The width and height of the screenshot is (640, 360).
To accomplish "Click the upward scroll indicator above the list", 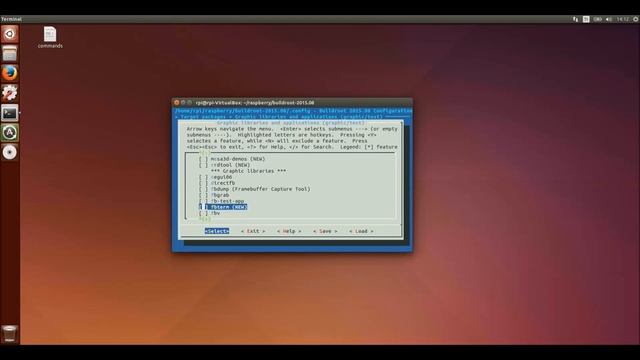I will point(205,153).
